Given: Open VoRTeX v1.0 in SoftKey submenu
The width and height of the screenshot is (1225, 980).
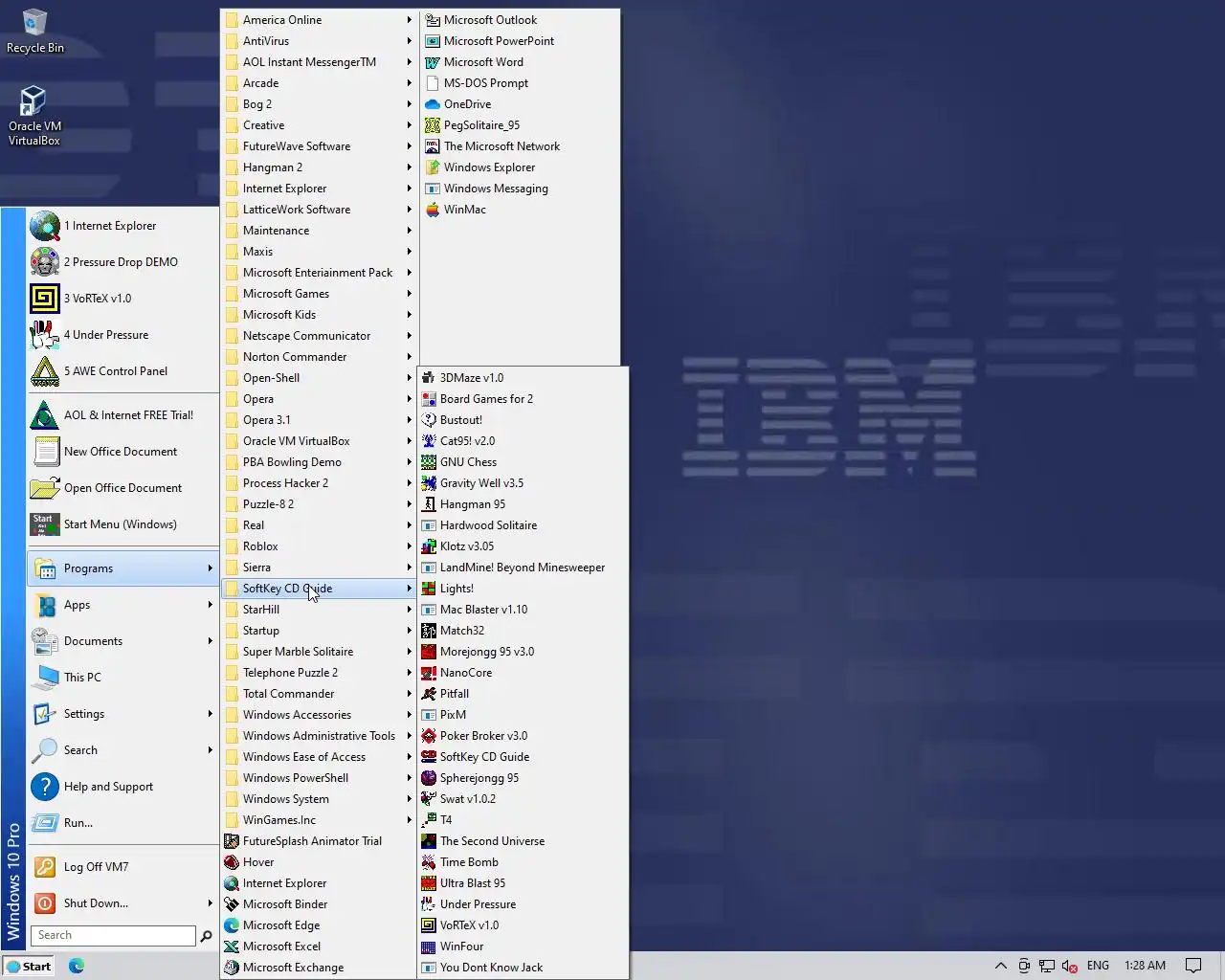Looking at the screenshot, I should click(523, 925).
